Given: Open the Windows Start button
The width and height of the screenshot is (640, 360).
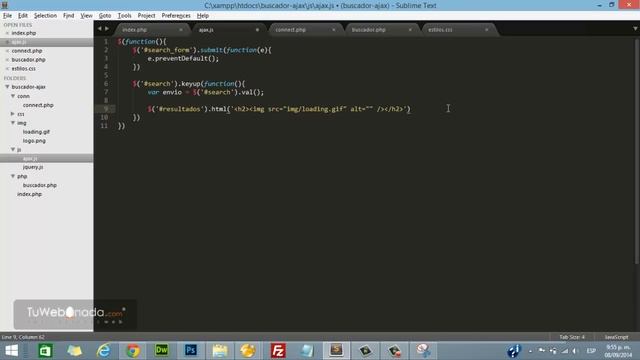Looking at the screenshot, I should [x=11, y=351].
